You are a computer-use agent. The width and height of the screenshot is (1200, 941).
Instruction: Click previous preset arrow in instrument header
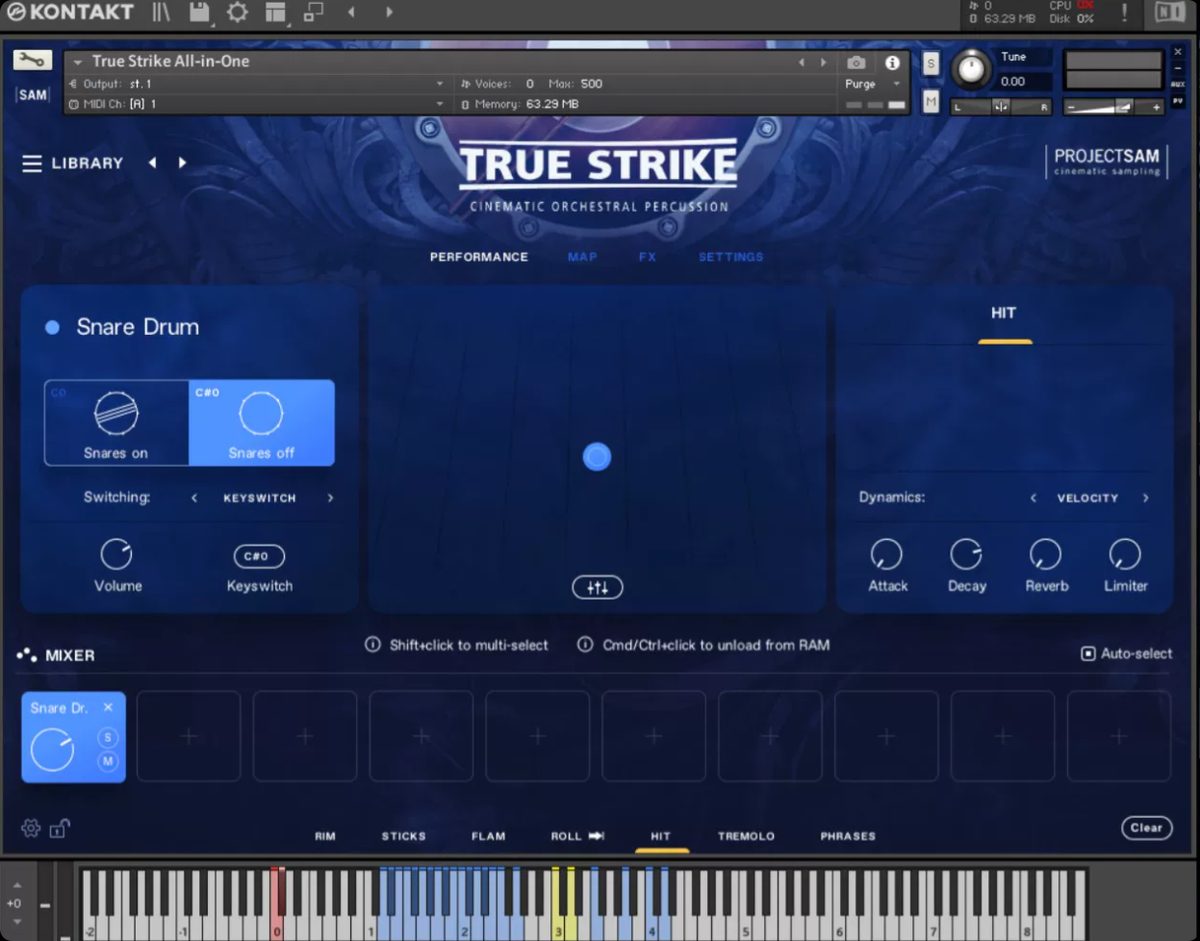coord(800,62)
